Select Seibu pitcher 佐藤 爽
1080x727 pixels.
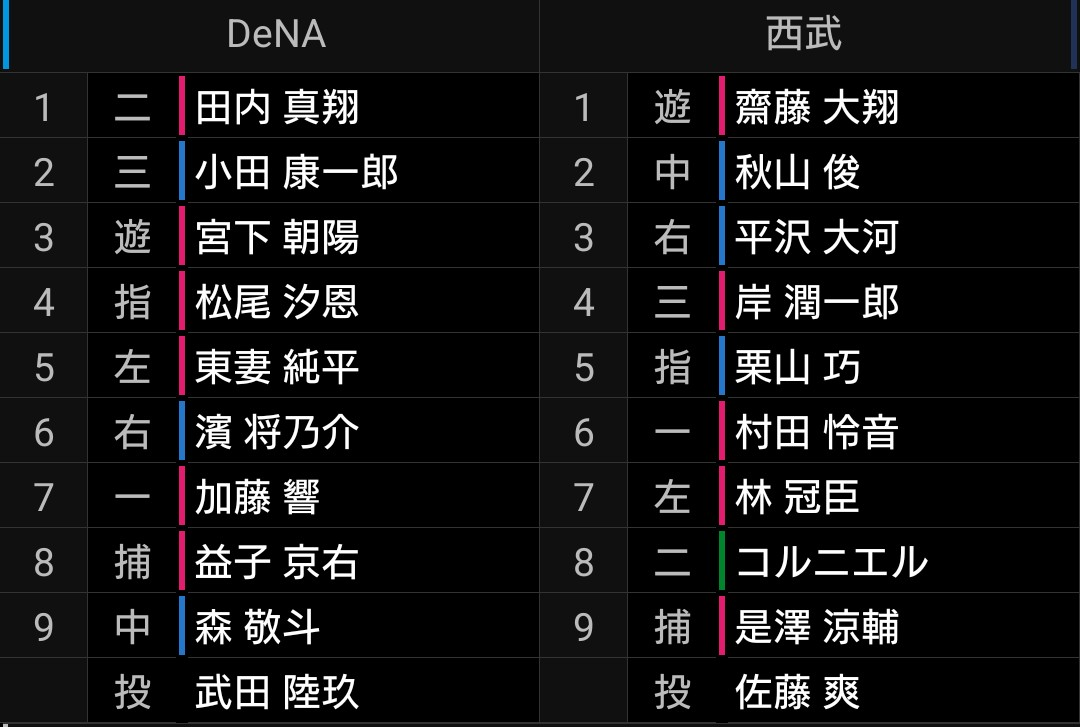[x=798, y=692]
